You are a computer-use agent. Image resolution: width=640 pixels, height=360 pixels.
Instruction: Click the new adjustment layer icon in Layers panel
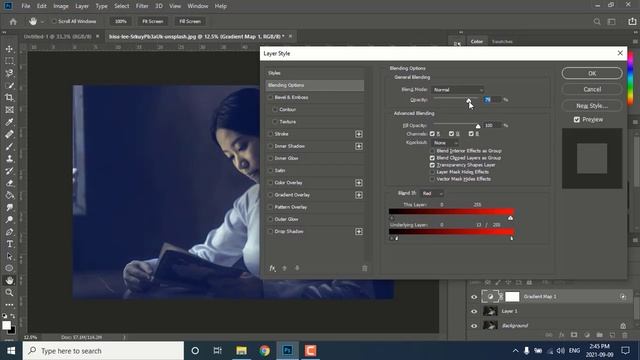coord(587,335)
